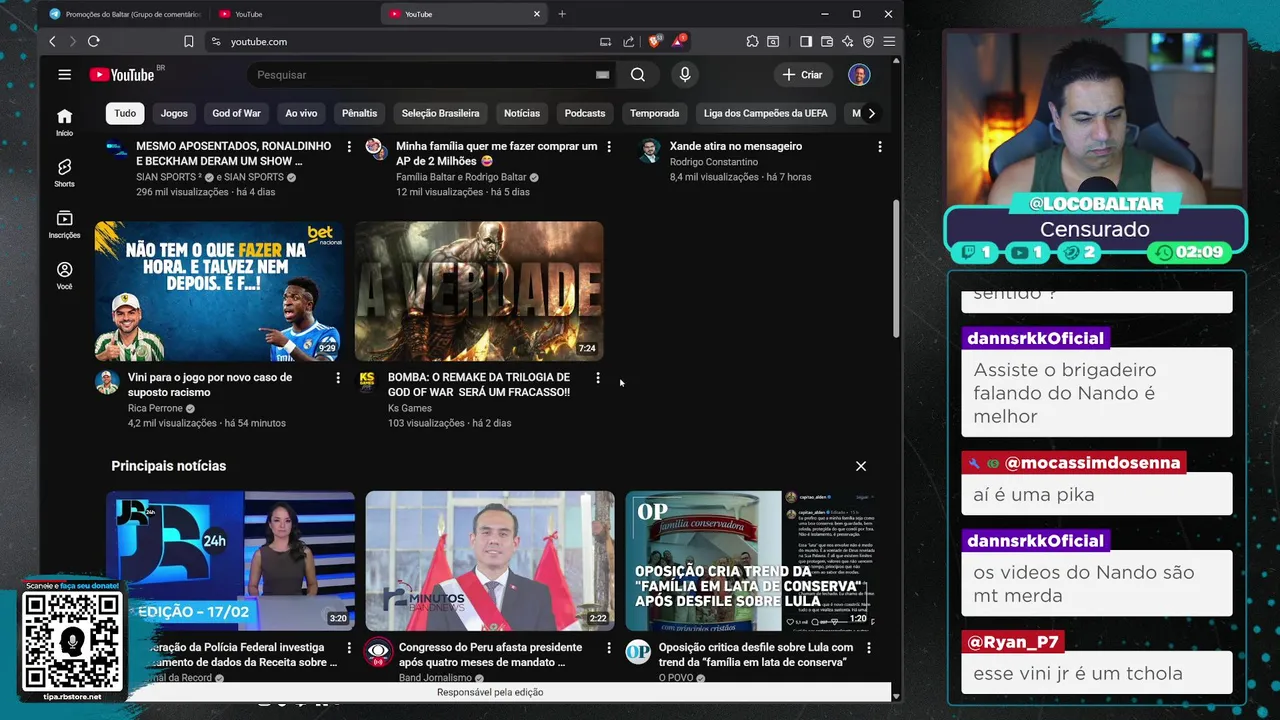Viewport: 1280px width, 720px height.
Task: Select the Pênaltis filter chip
Action: coord(360,113)
